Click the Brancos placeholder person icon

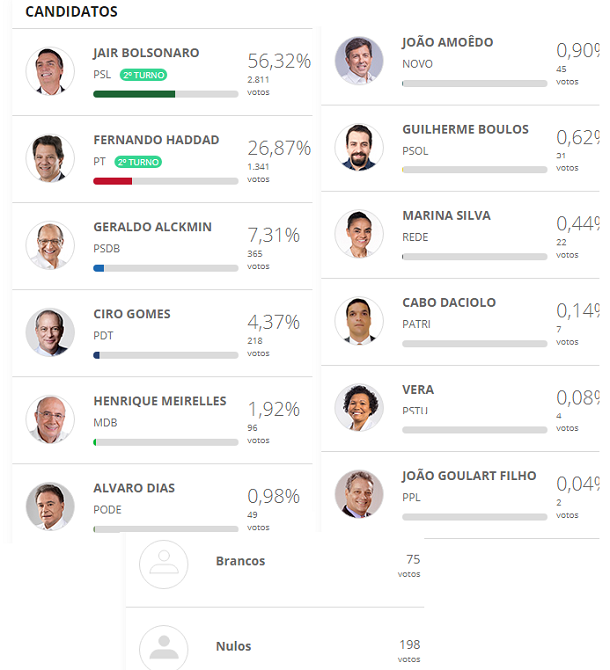click(x=164, y=564)
